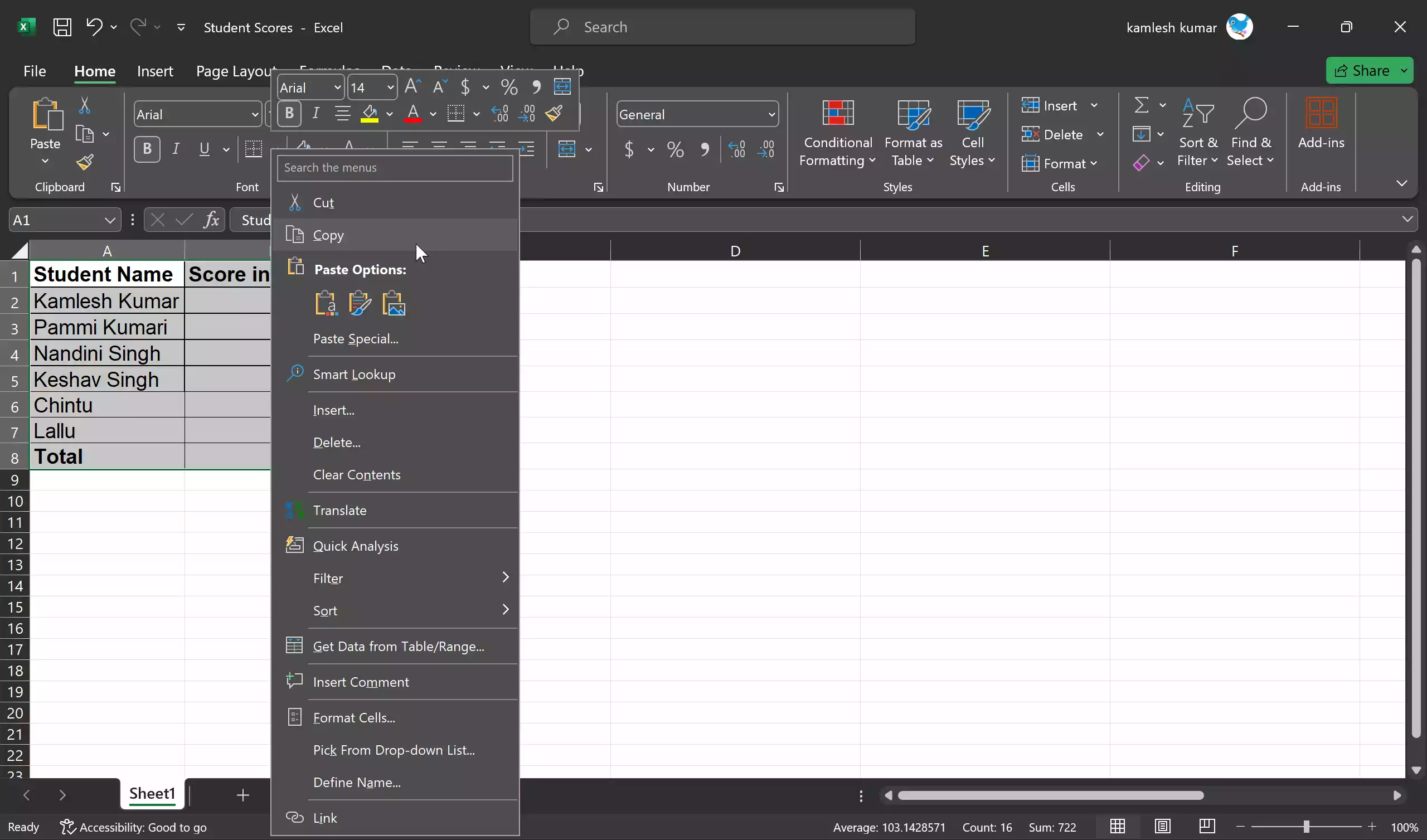Select Insert Comment from context menu

[361, 681]
